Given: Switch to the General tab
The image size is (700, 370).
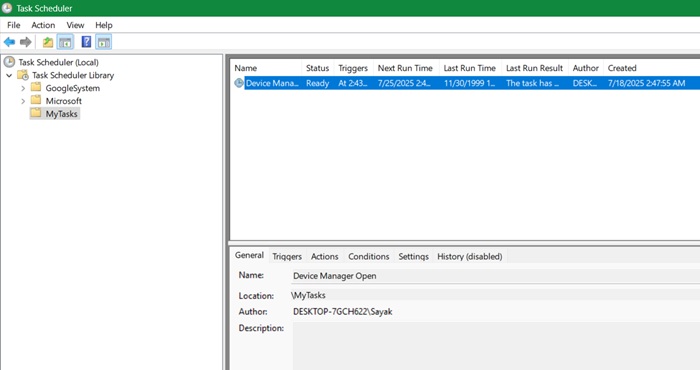Looking at the screenshot, I should point(249,255).
